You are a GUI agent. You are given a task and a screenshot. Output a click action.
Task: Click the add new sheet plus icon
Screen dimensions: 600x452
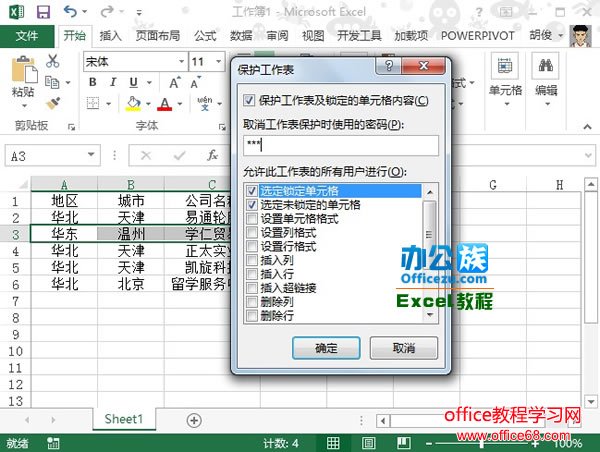[x=194, y=420]
